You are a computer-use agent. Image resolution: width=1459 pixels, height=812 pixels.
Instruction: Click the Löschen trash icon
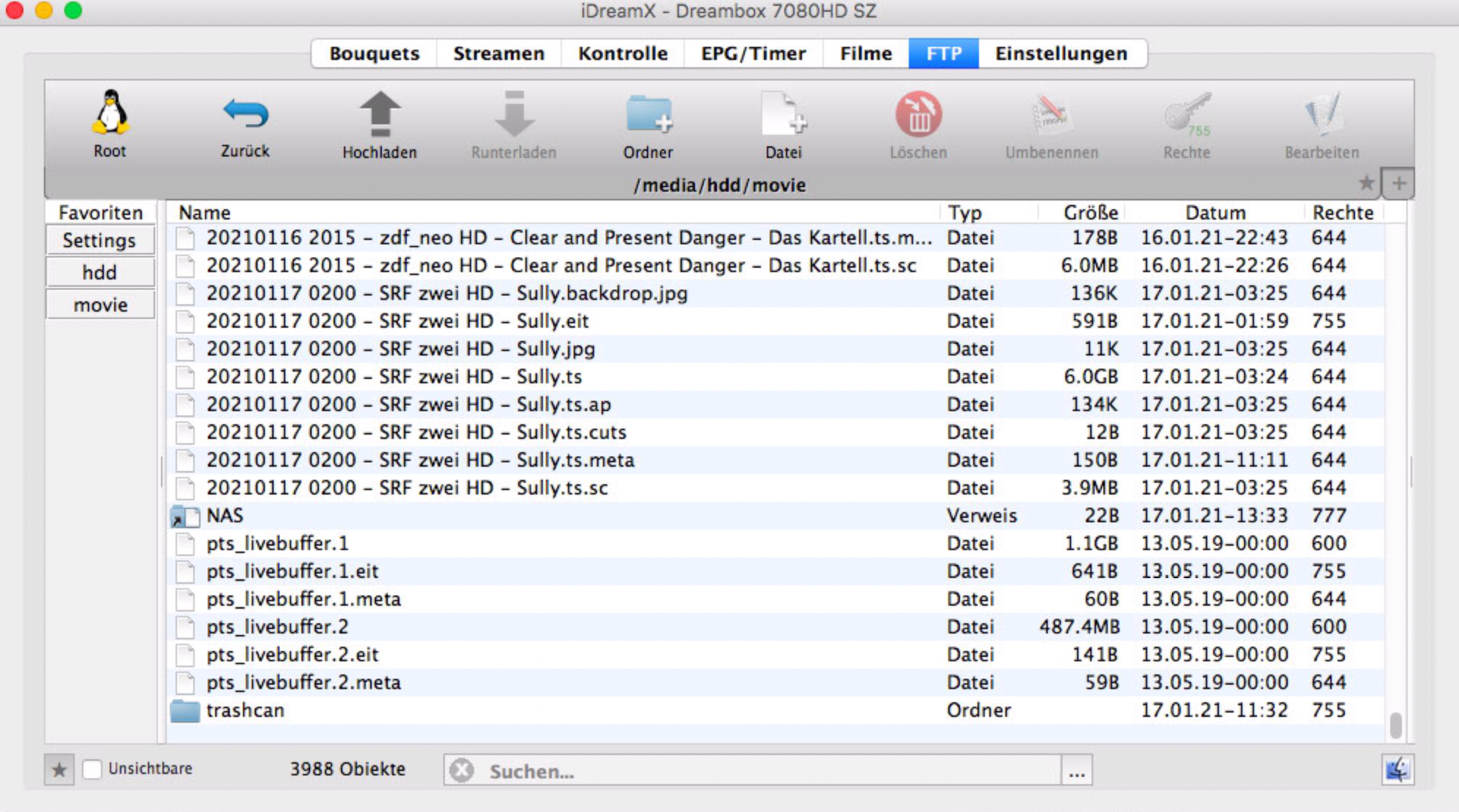918,116
